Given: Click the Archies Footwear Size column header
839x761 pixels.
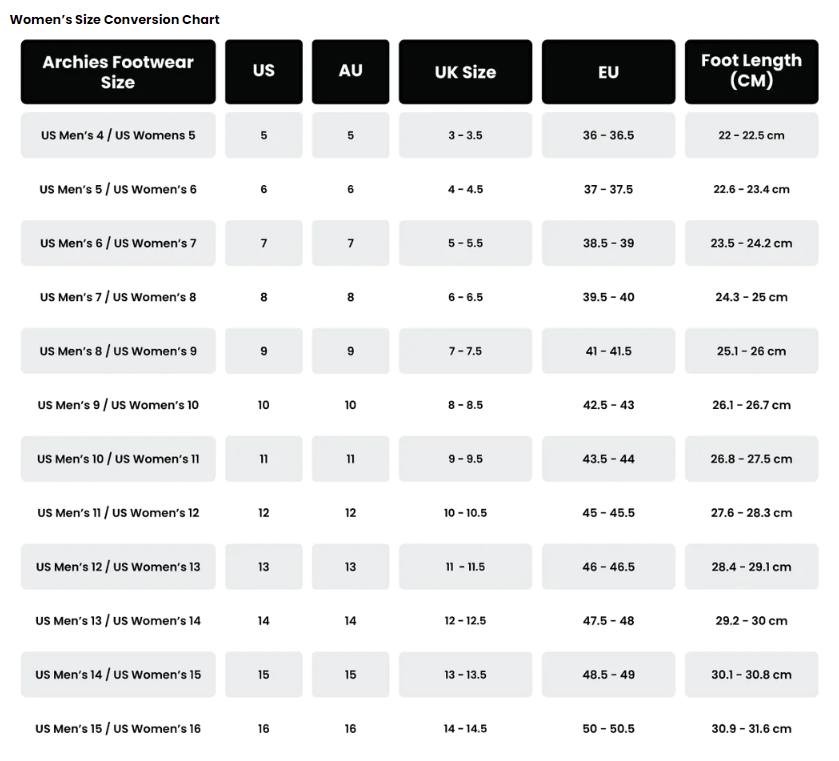Looking at the screenshot, I should pyautogui.click(x=118, y=72).
